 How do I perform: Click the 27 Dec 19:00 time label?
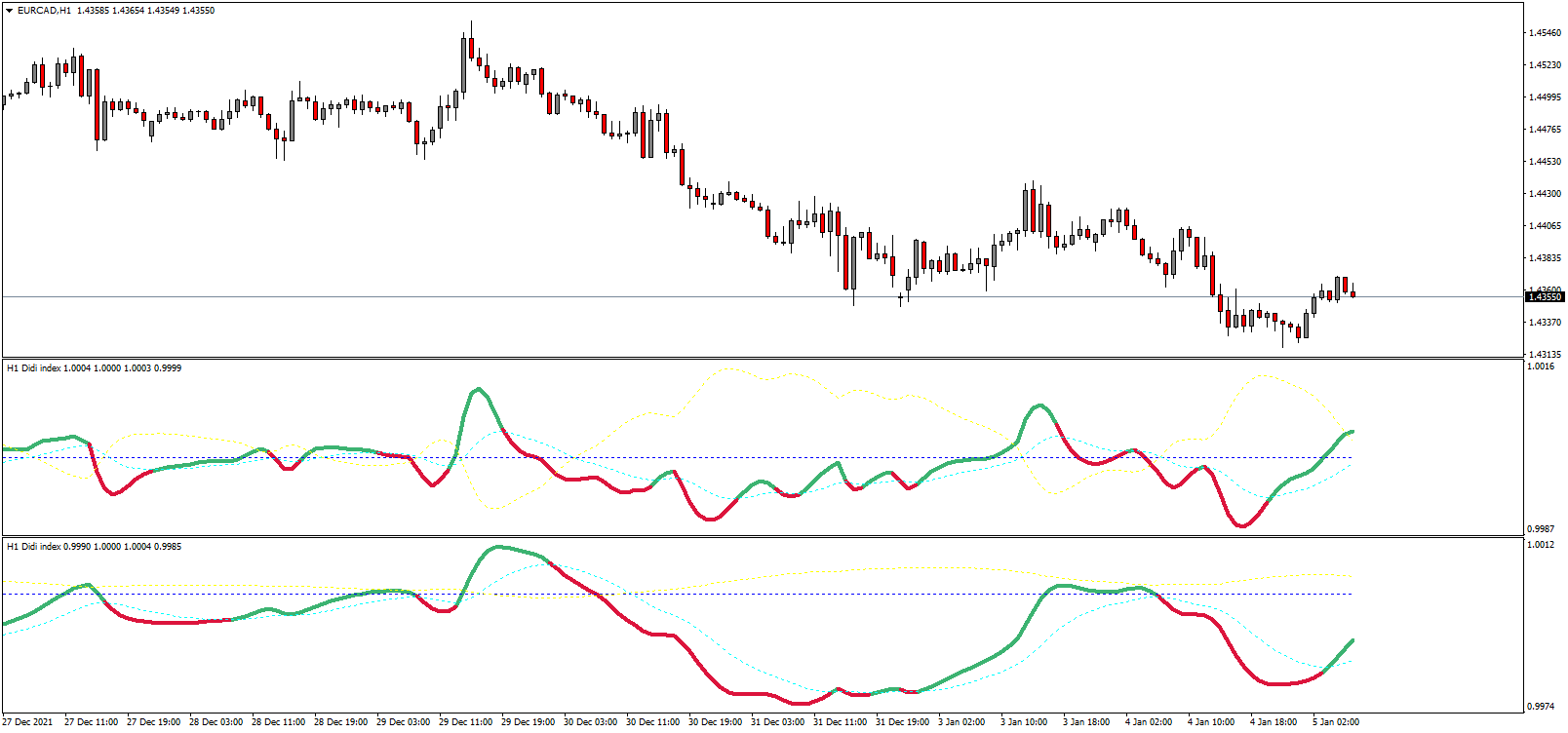click(x=153, y=722)
